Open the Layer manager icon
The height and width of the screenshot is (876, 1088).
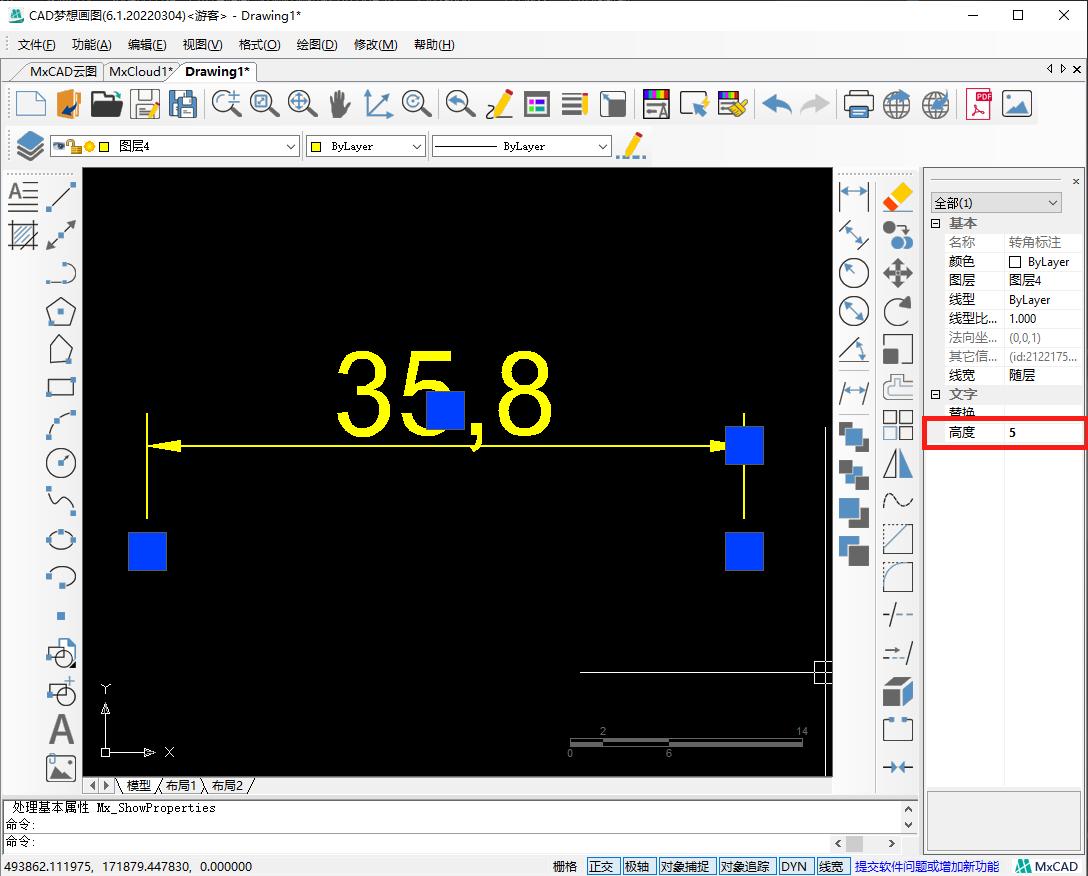coord(30,146)
